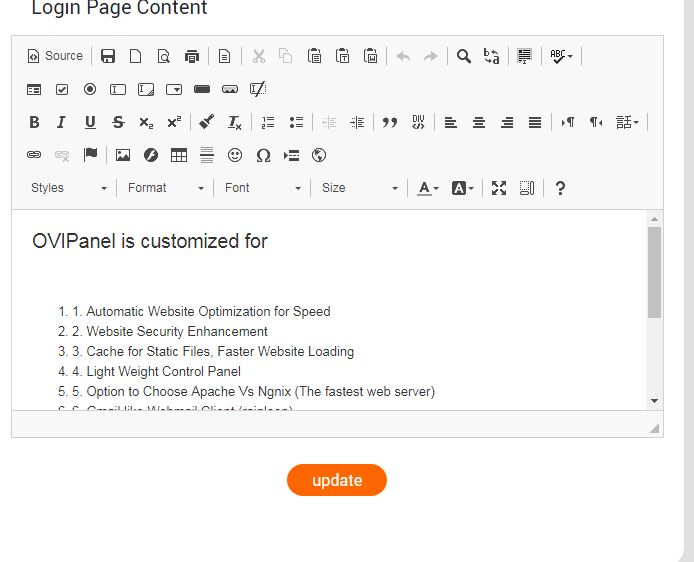Click the Save floppy disk icon
Viewport: 694px width, 562px height.
(108, 56)
